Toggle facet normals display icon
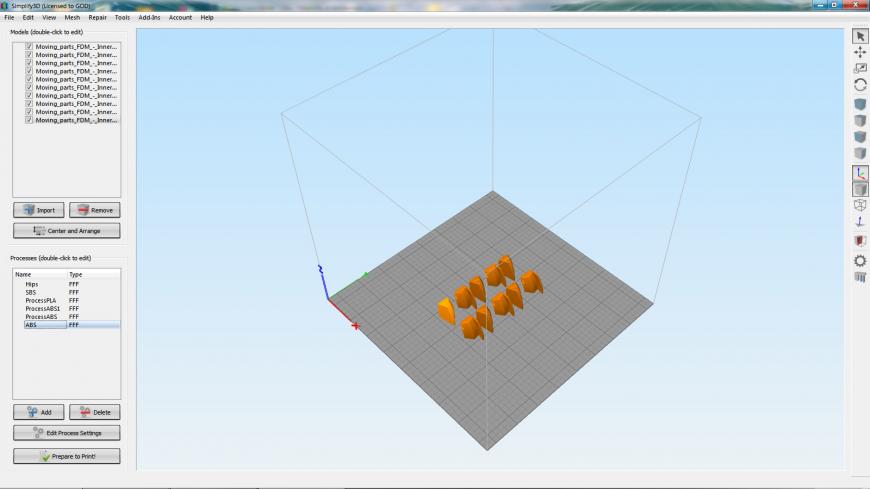The height and width of the screenshot is (489, 870). pyautogui.click(x=860, y=221)
